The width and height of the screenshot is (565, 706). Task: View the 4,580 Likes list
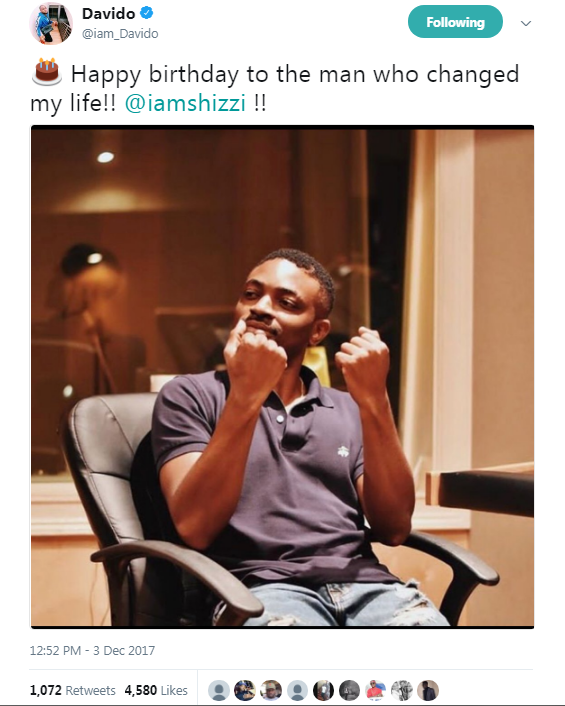point(156,690)
